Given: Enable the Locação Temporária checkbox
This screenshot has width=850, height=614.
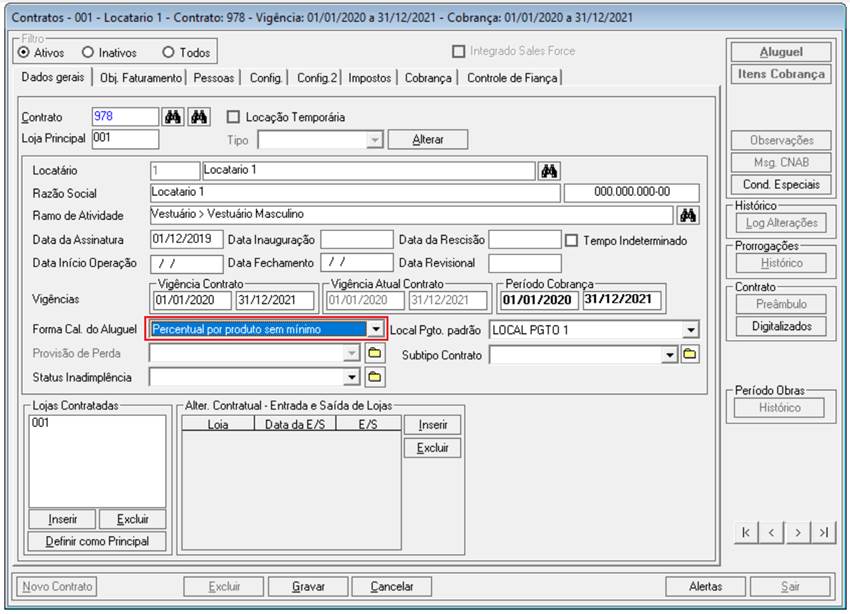Looking at the screenshot, I should tap(233, 117).
